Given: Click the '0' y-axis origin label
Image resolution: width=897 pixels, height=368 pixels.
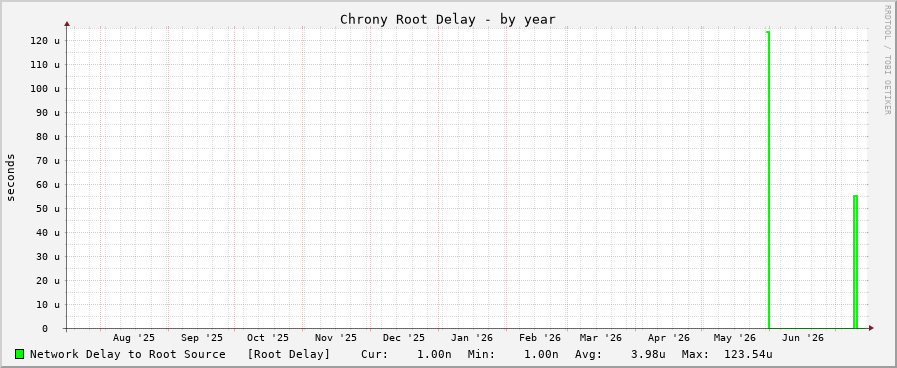Looking at the screenshot, I should pos(45,329).
